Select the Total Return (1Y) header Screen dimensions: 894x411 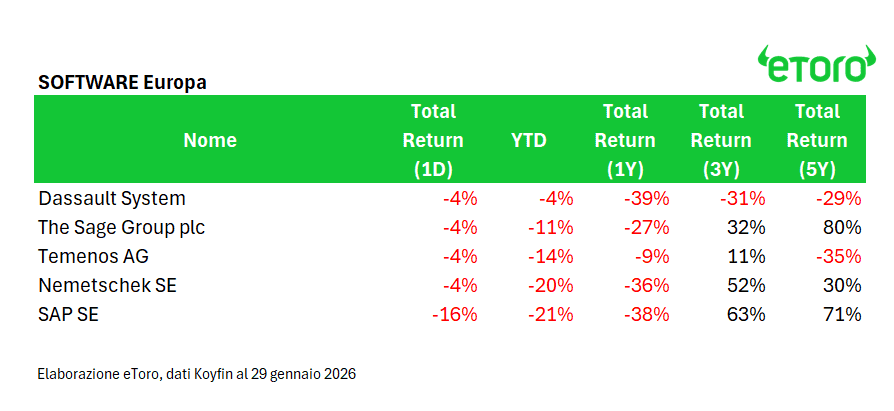click(625, 140)
